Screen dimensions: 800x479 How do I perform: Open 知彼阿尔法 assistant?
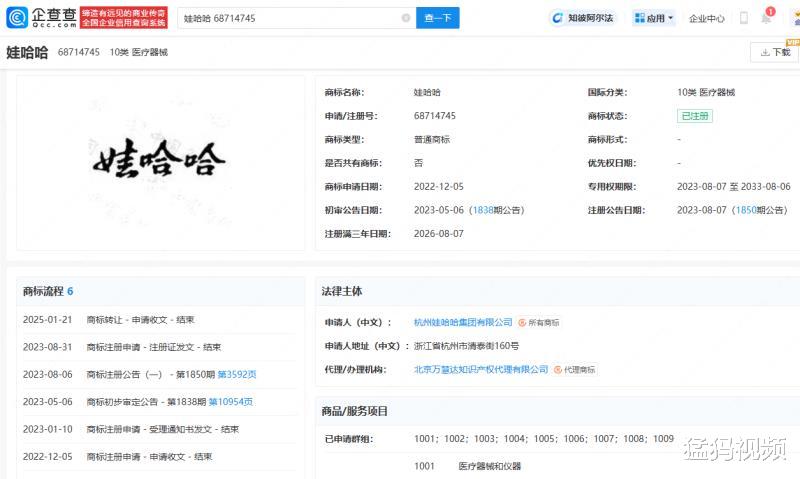[583, 18]
